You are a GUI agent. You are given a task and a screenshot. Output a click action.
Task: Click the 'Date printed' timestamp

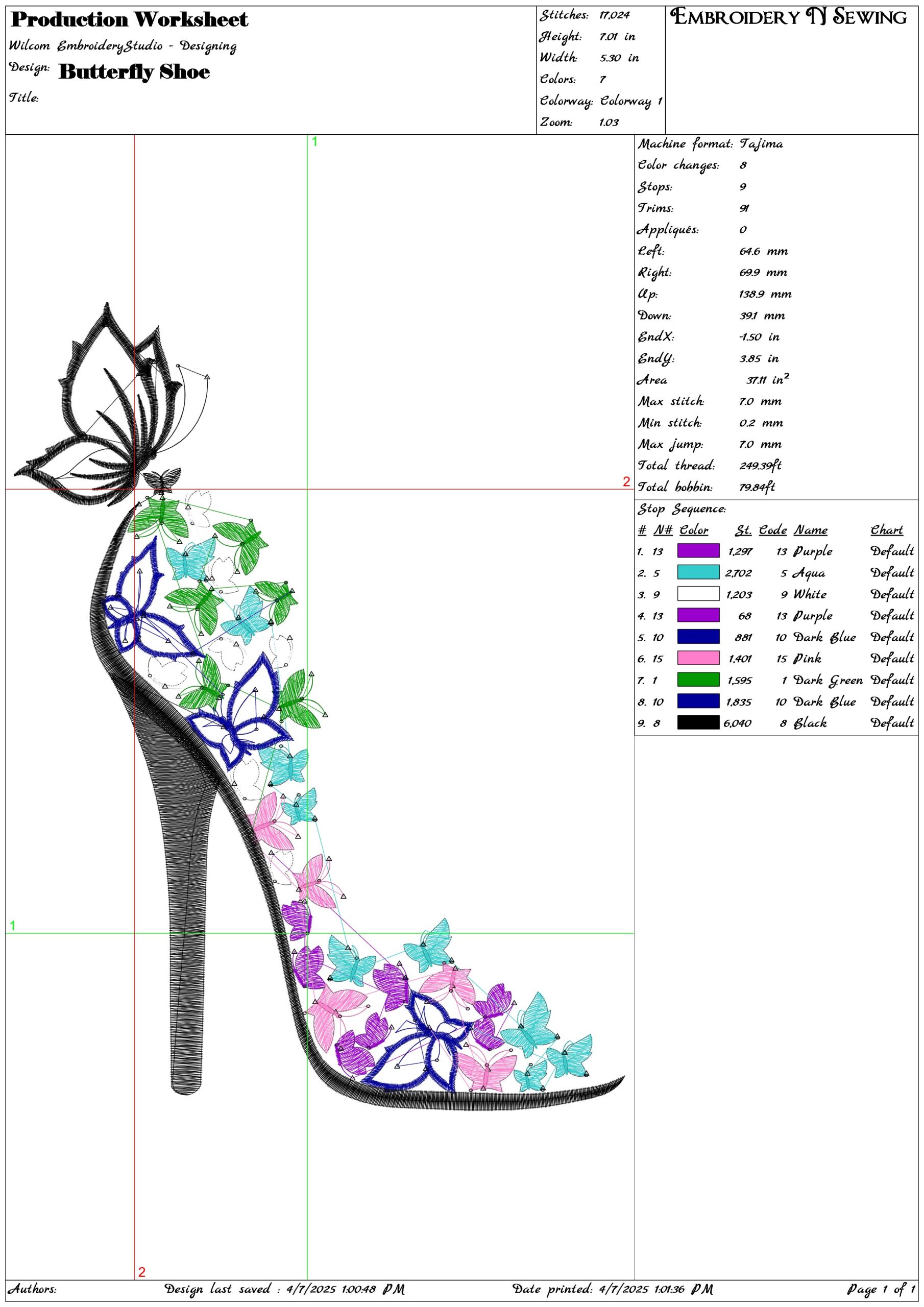pos(613,1289)
